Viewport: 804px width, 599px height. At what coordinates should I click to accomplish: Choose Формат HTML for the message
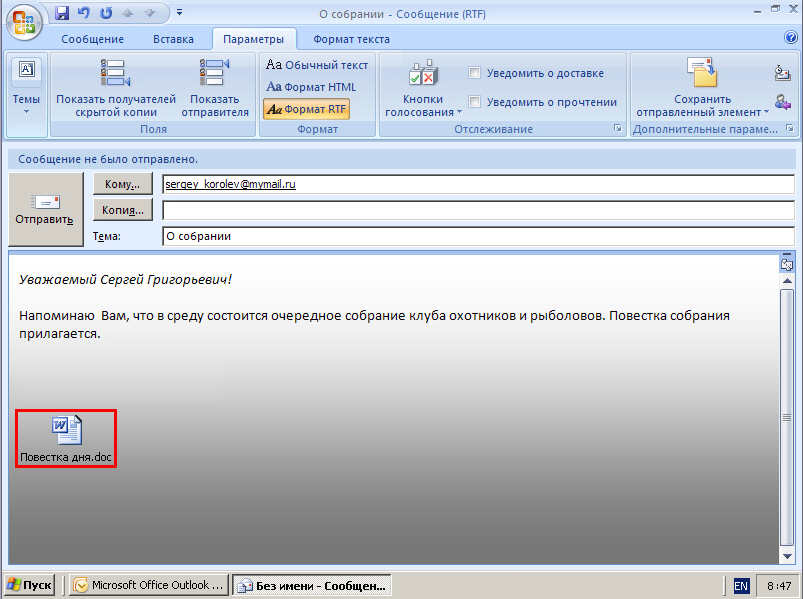click(311, 87)
